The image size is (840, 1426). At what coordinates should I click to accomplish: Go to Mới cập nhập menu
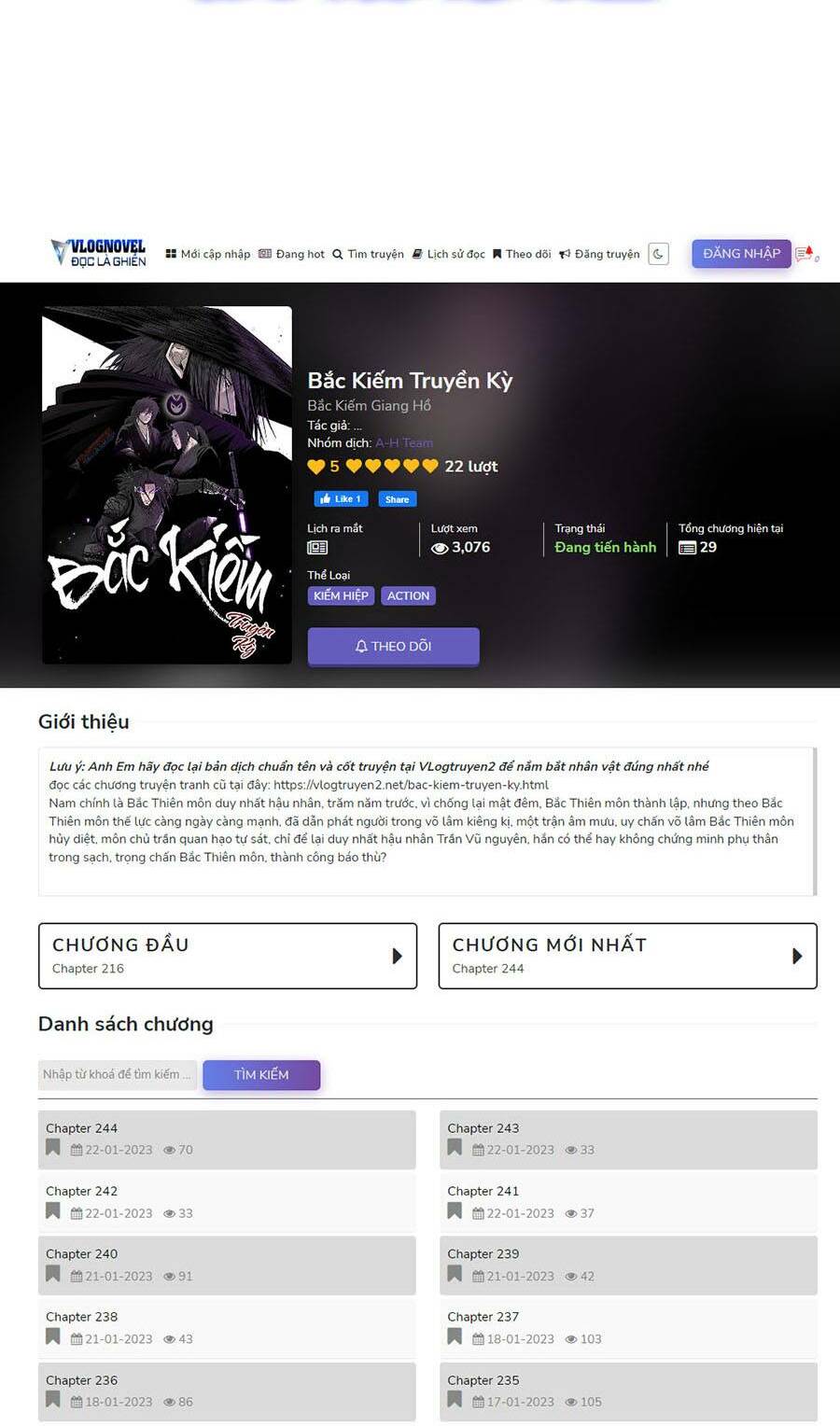tap(208, 254)
